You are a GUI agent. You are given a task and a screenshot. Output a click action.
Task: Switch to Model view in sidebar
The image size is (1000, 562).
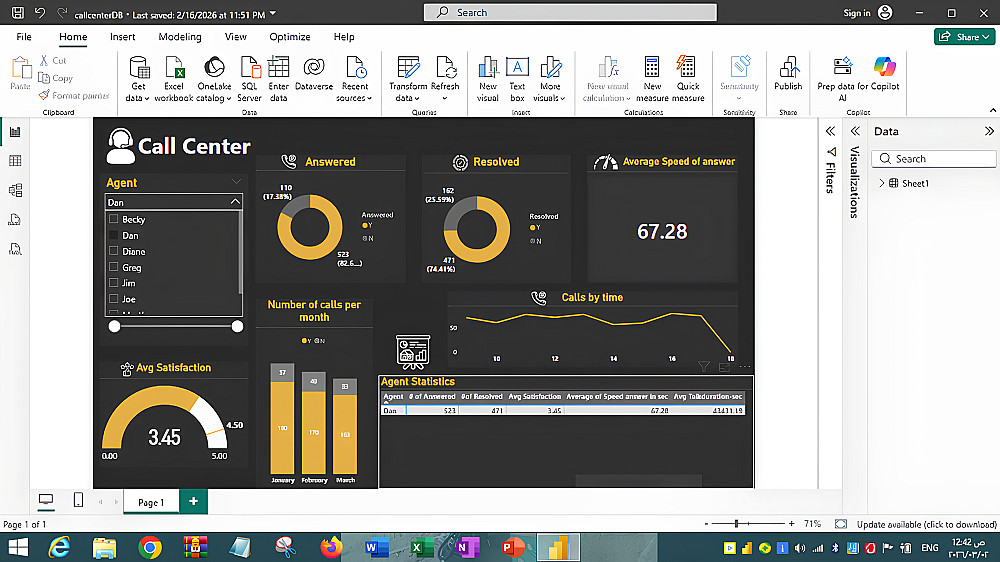15,190
